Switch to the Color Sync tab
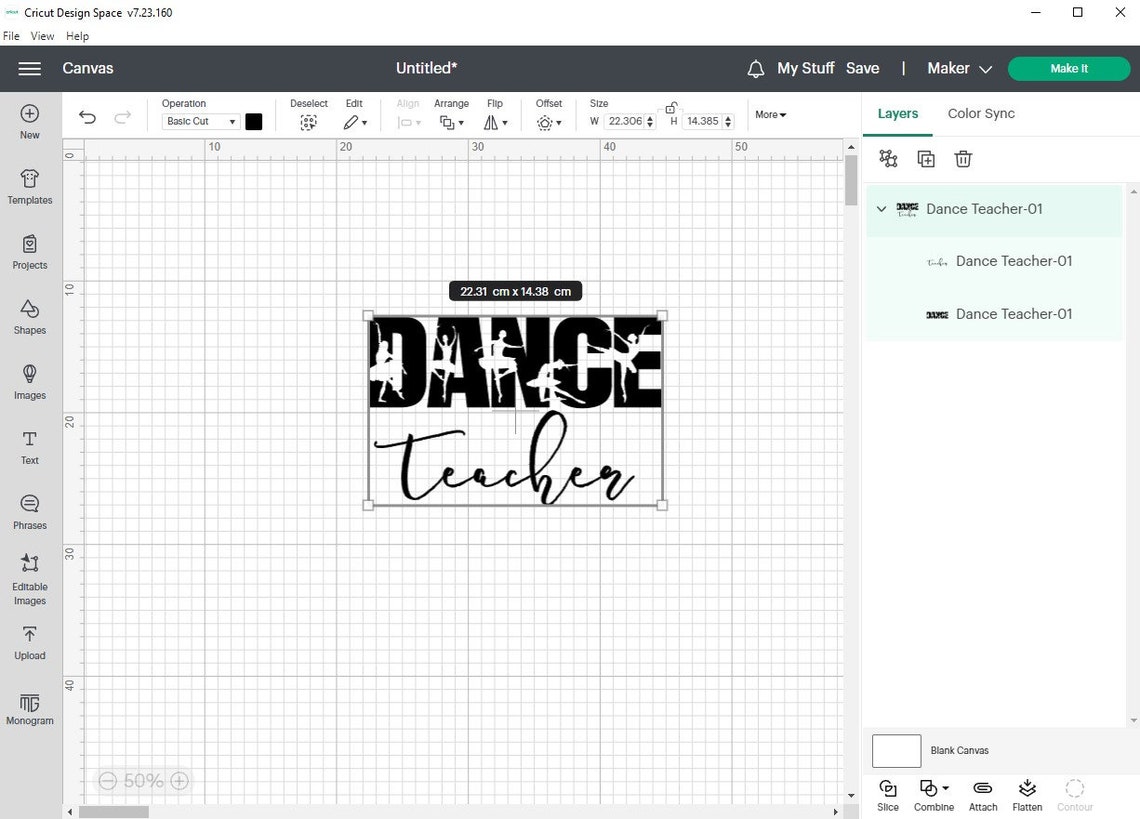The height and width of the screenshot is (819, 1140). tap(980, 113)
